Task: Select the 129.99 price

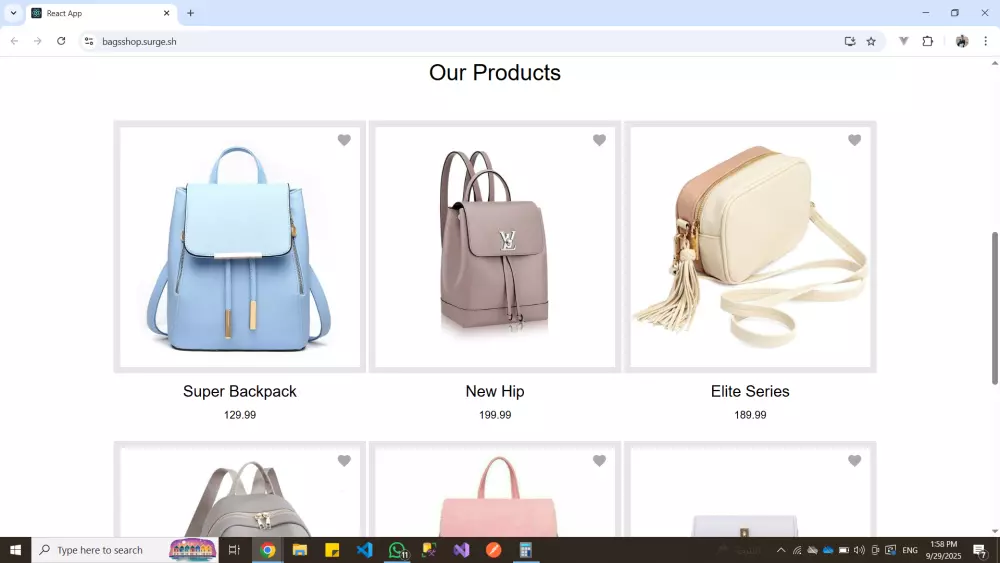Action: click(x=240, y=415)
